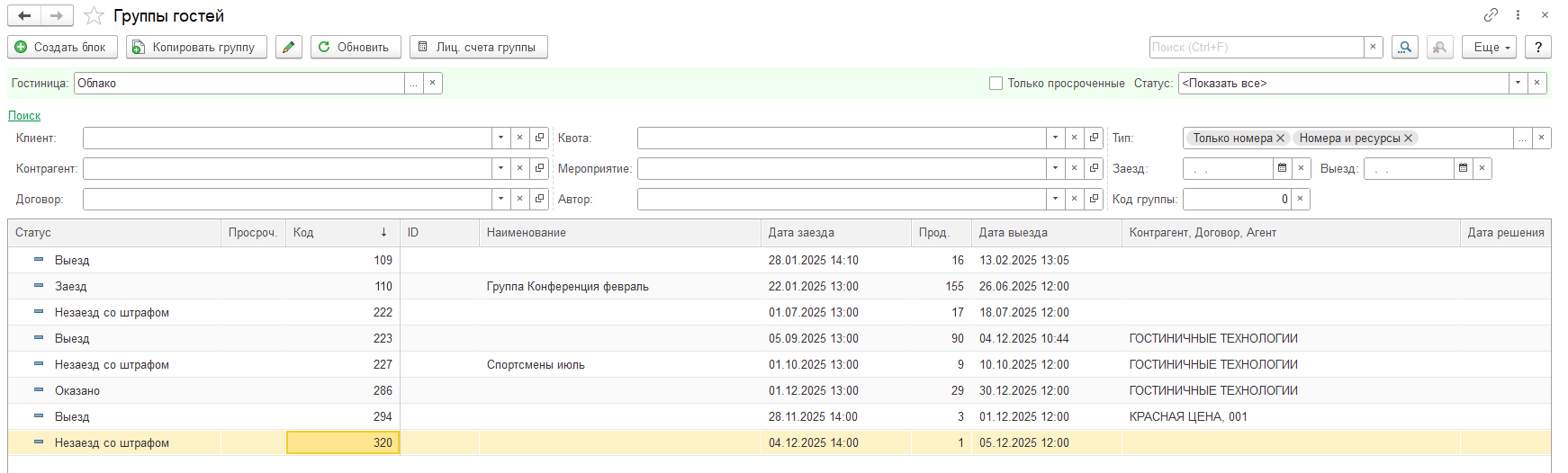Click the Гостиница field with Облако
The width and height of the screenshot is (1568, 473).
239,83
